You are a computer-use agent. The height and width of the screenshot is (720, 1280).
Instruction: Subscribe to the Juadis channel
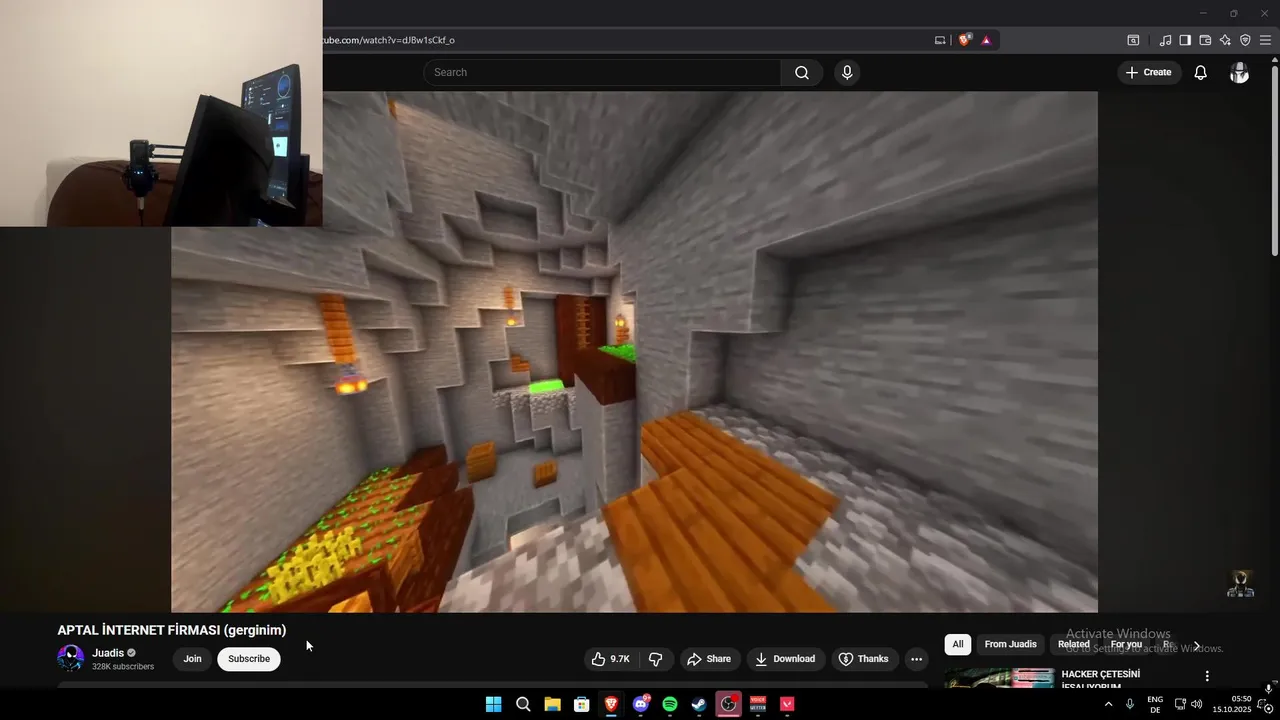249,659
